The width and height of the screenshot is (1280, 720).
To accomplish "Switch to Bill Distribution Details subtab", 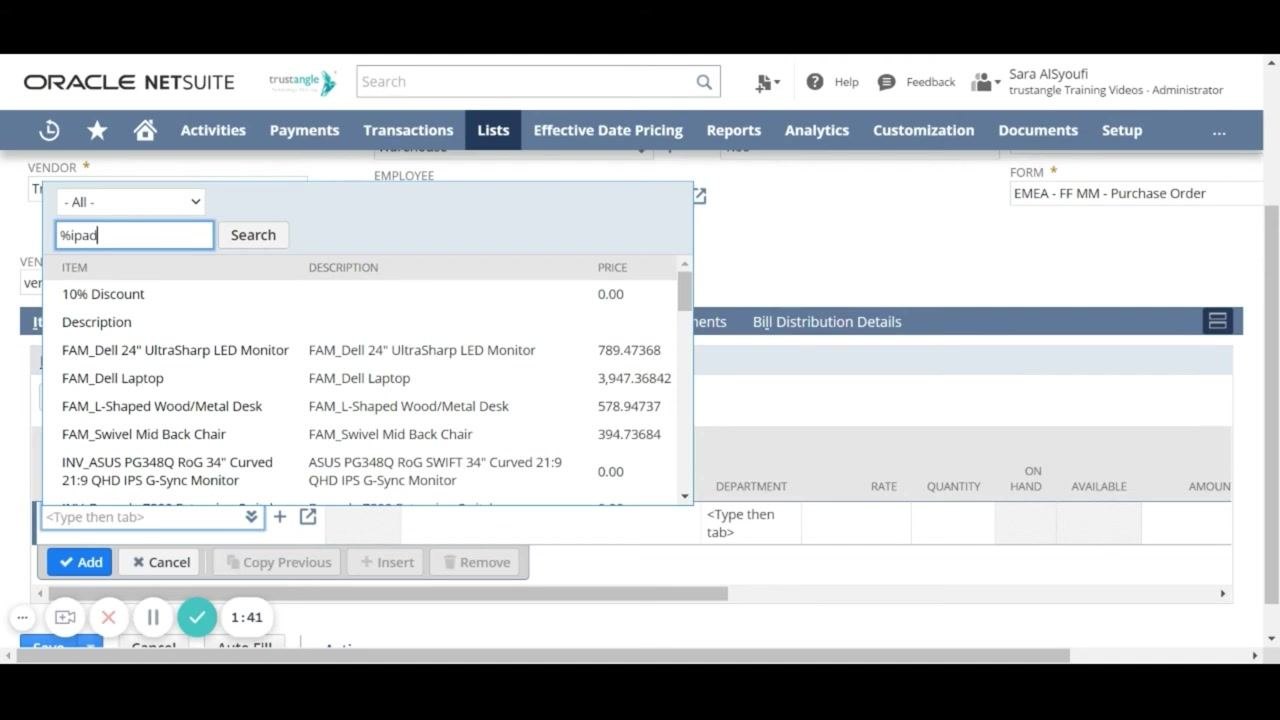I will click(827, 322).
